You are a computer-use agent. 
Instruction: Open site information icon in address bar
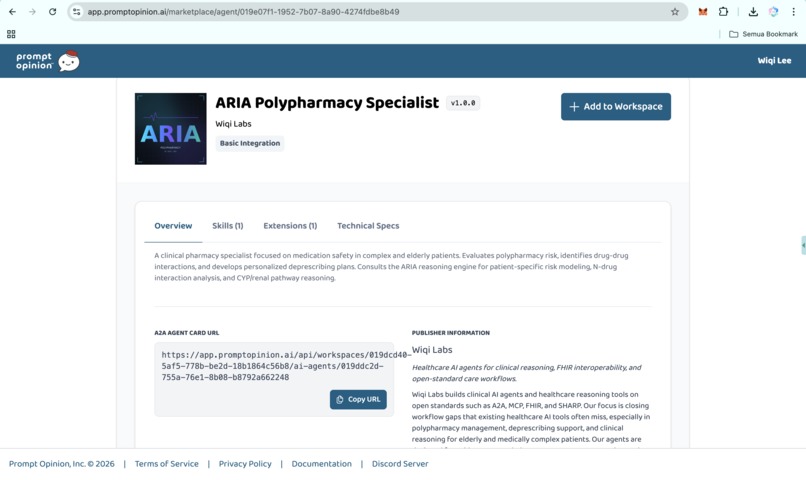tap(77, 12)
